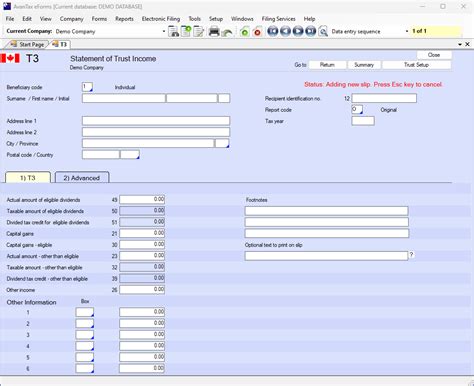Image resolution: width=474 pixels, height=386 pixels.
Task: Go to Summary button
Action: click(x=364, y=65)
